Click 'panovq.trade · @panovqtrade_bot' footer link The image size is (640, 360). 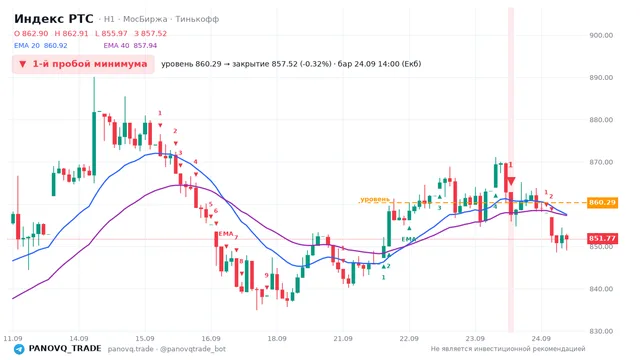167,349
